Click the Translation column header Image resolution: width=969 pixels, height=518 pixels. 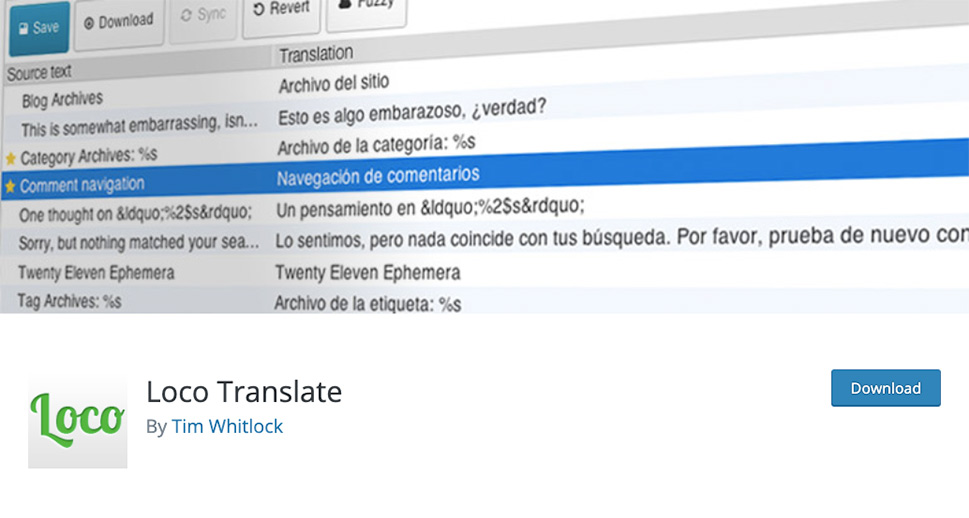tap(316, 54)
